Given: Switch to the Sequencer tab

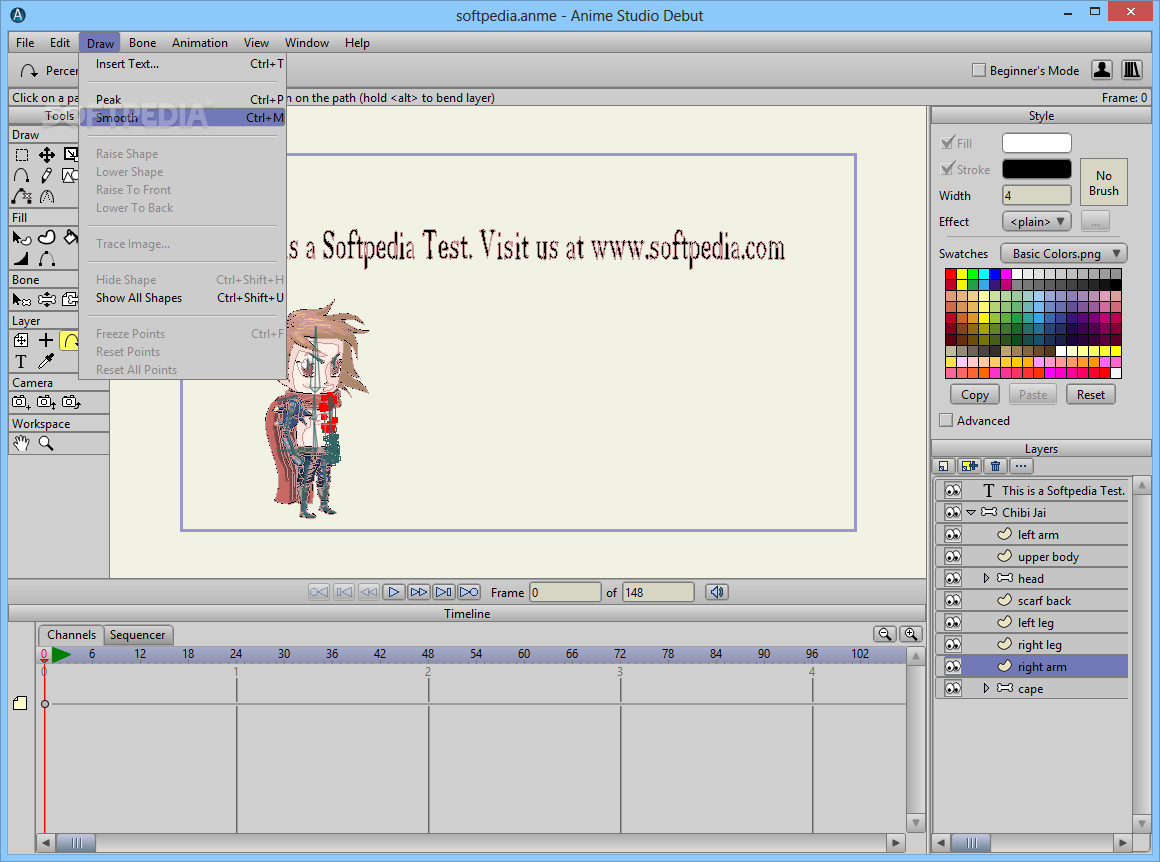Looking at the screenshot, I should tap(138, 635).
